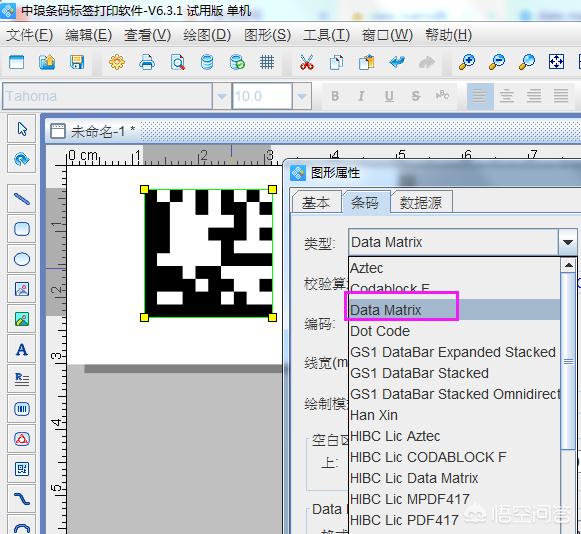The image size is (581, 534).
Task: Open the 查看(V) menu
Action: 147,35
